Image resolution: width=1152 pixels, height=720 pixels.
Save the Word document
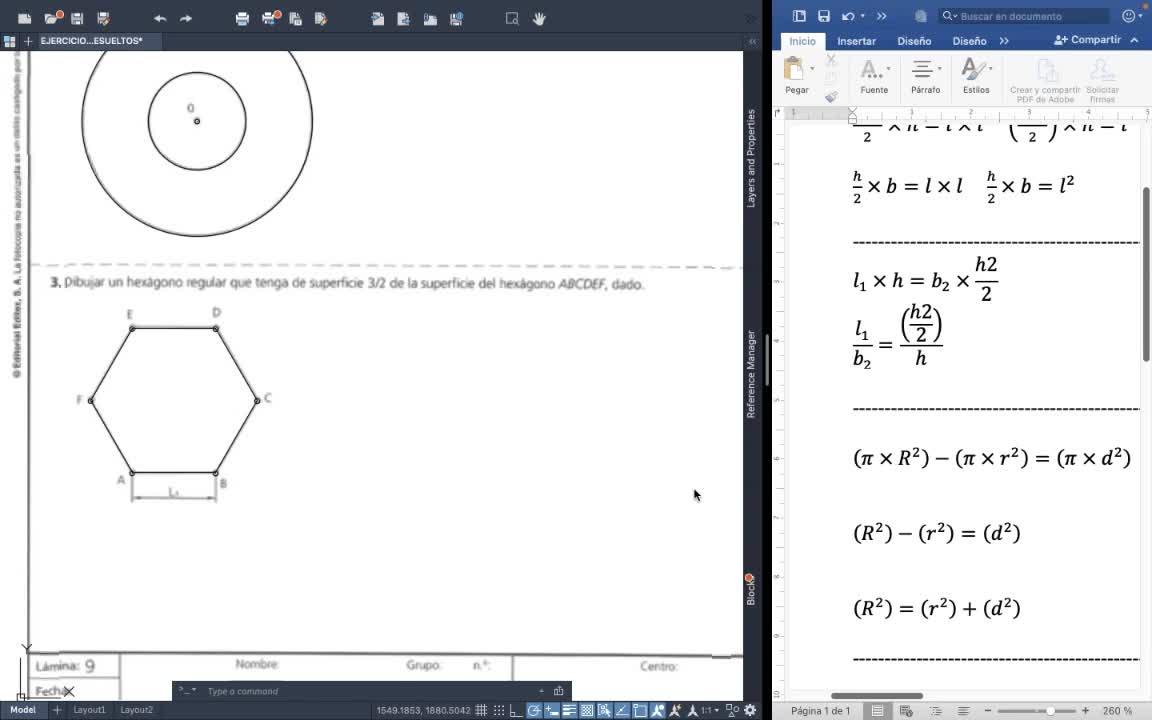click(x=824, y=16)
